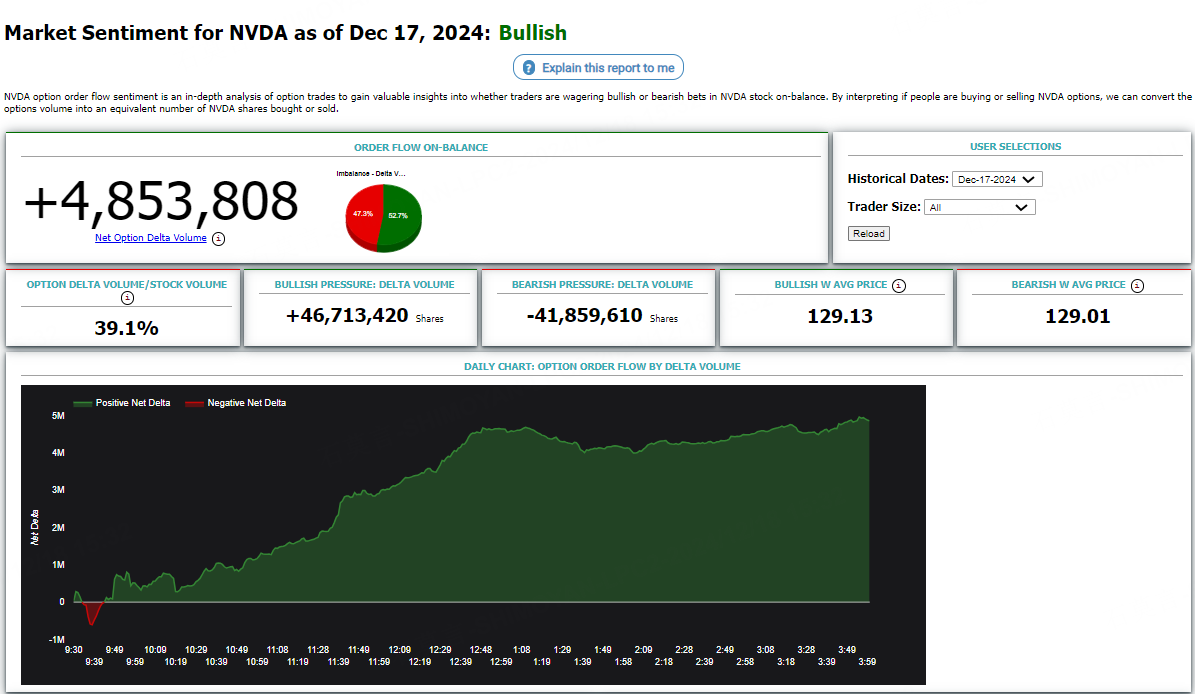The image size is (1195, 694).
Task: Click the 12:48 x-axis time label
Action: click(x=481, y=650)
